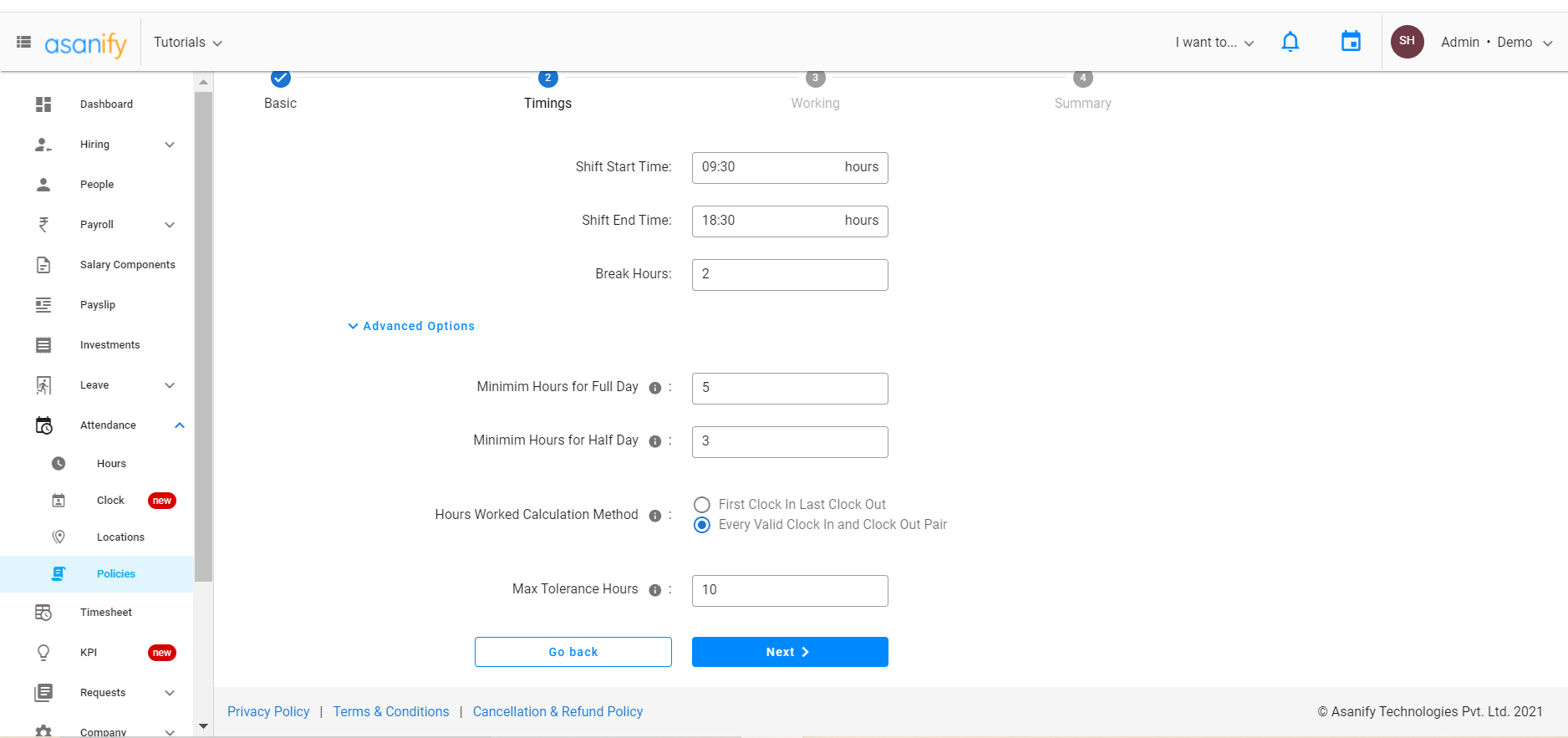Select Every Valid Clock In and Clock Out Pair

pos(702,525)
